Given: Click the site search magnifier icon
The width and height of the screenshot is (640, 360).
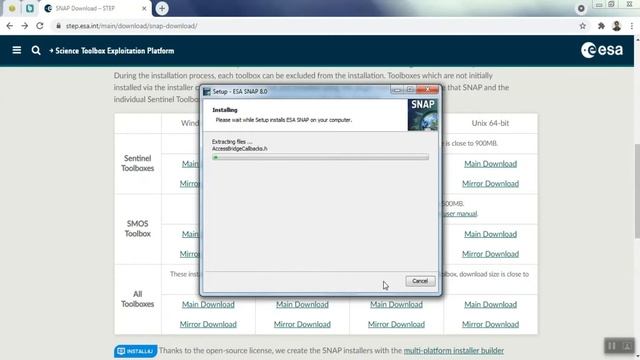Looking at the screenshot, I should (x=36, y=50).
